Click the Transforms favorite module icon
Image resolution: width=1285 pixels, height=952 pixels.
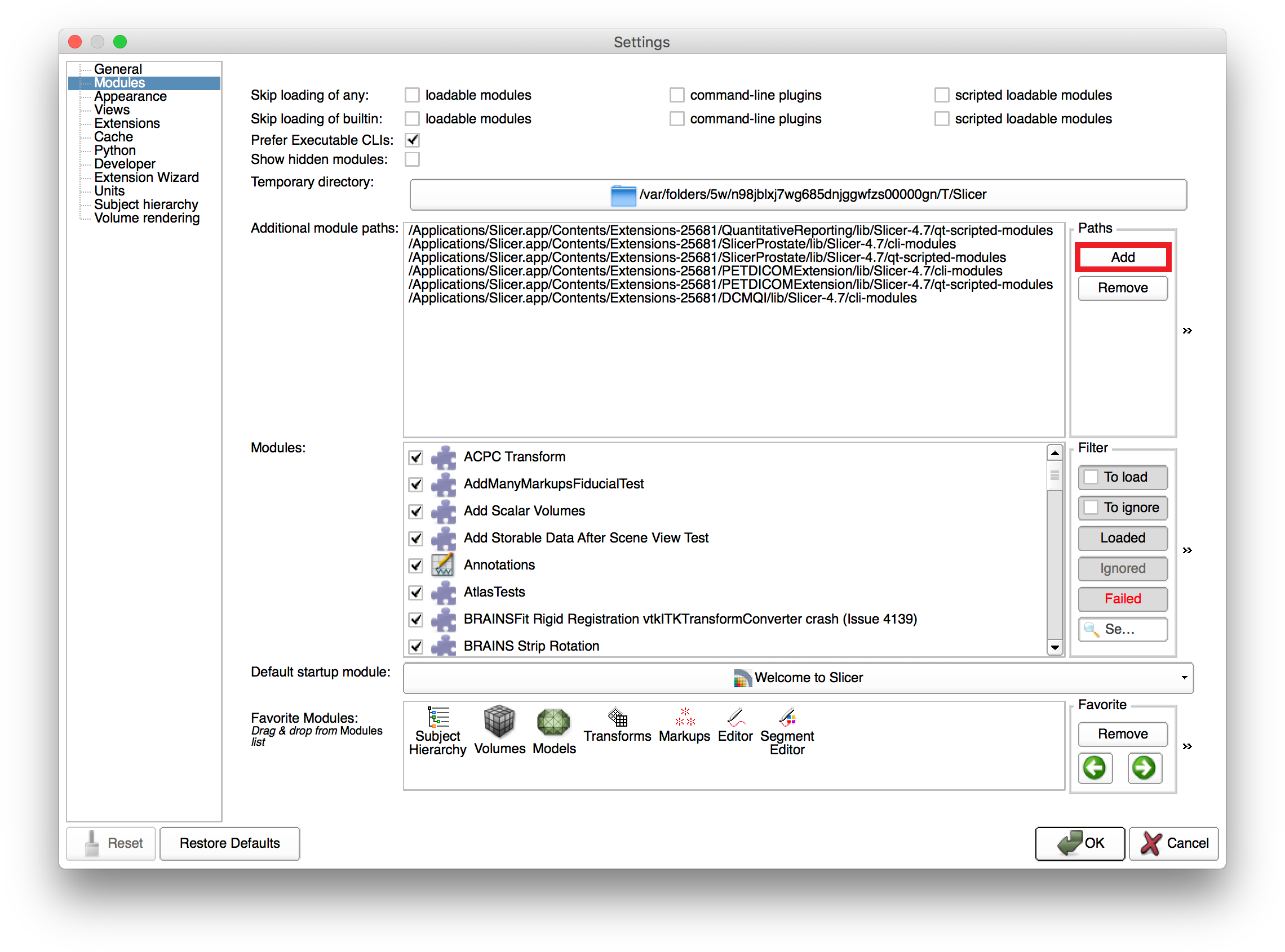tap(618, 718)
